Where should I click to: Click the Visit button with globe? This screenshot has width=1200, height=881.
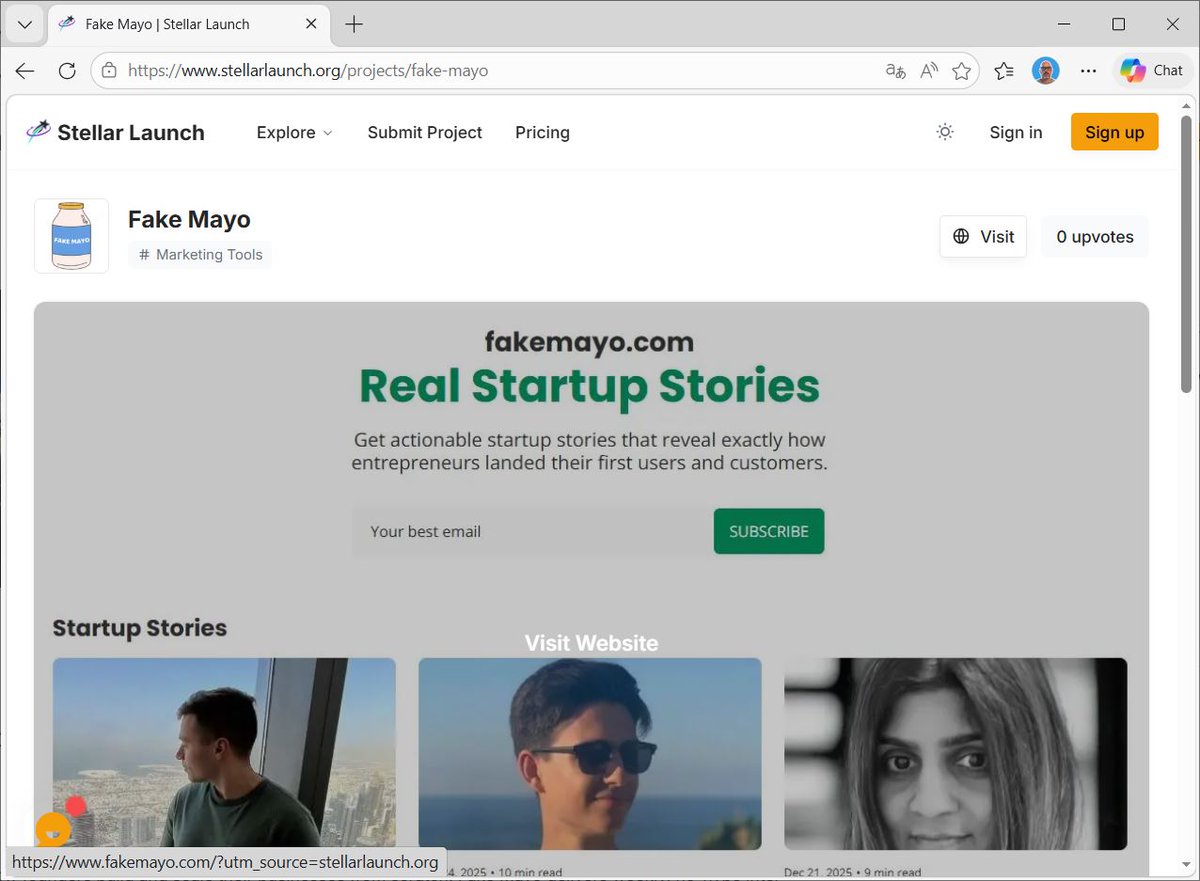(x=983, y=237)
